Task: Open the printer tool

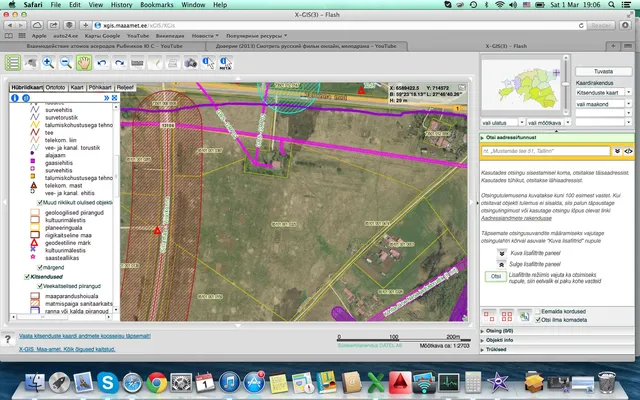Action: [173, 63]
